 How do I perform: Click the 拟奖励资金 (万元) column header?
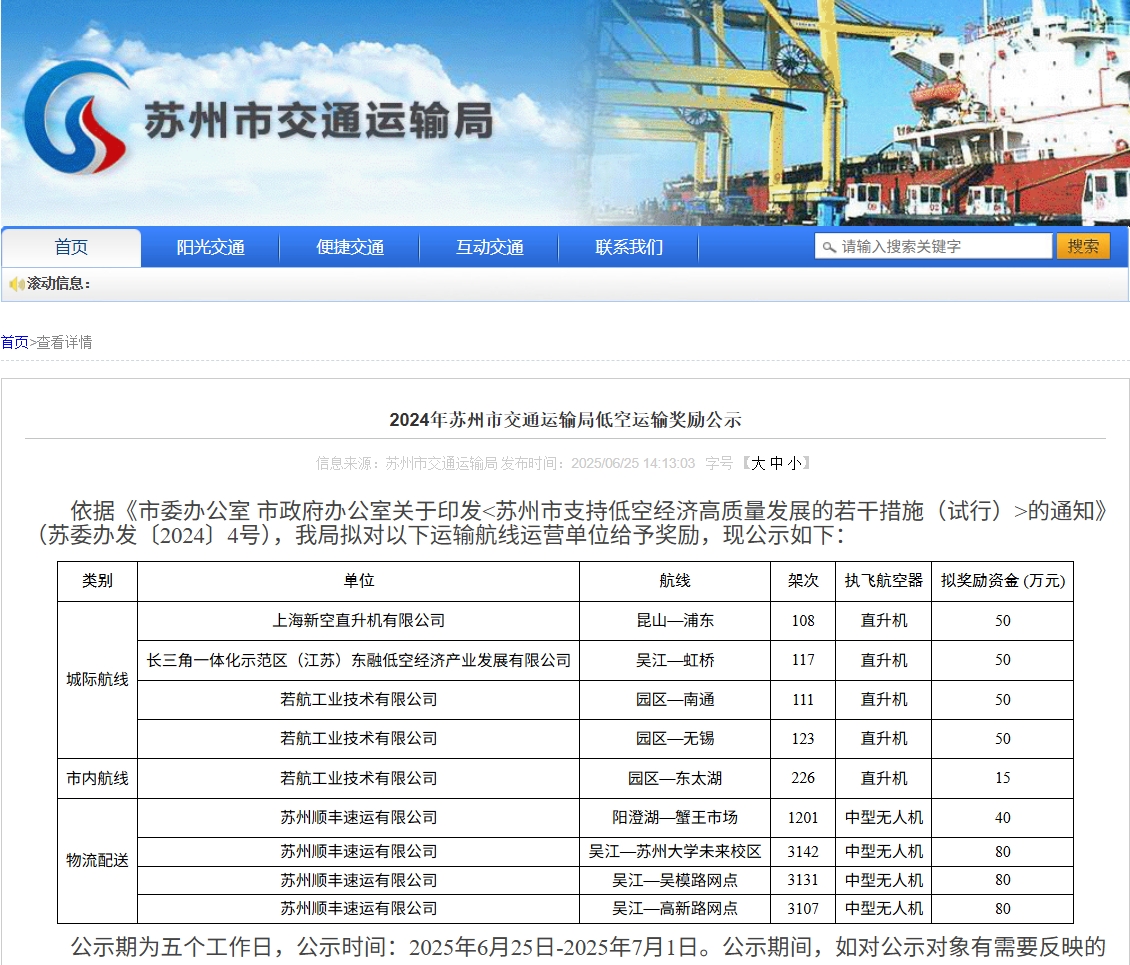[1002, 581]
